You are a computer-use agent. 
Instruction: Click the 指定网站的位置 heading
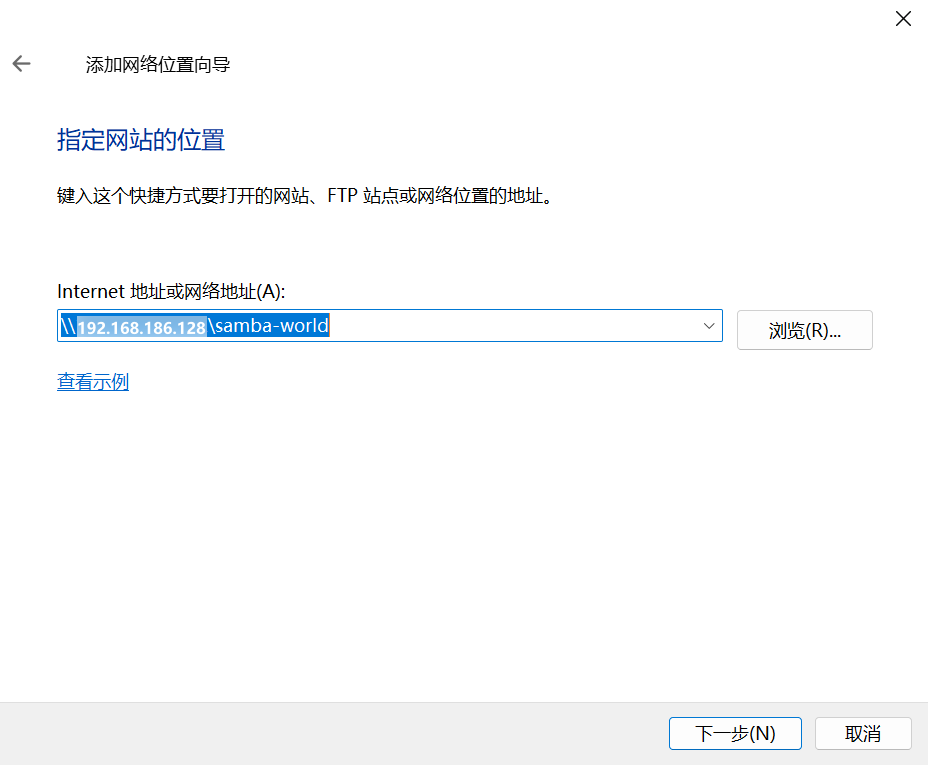click(141, 140)
